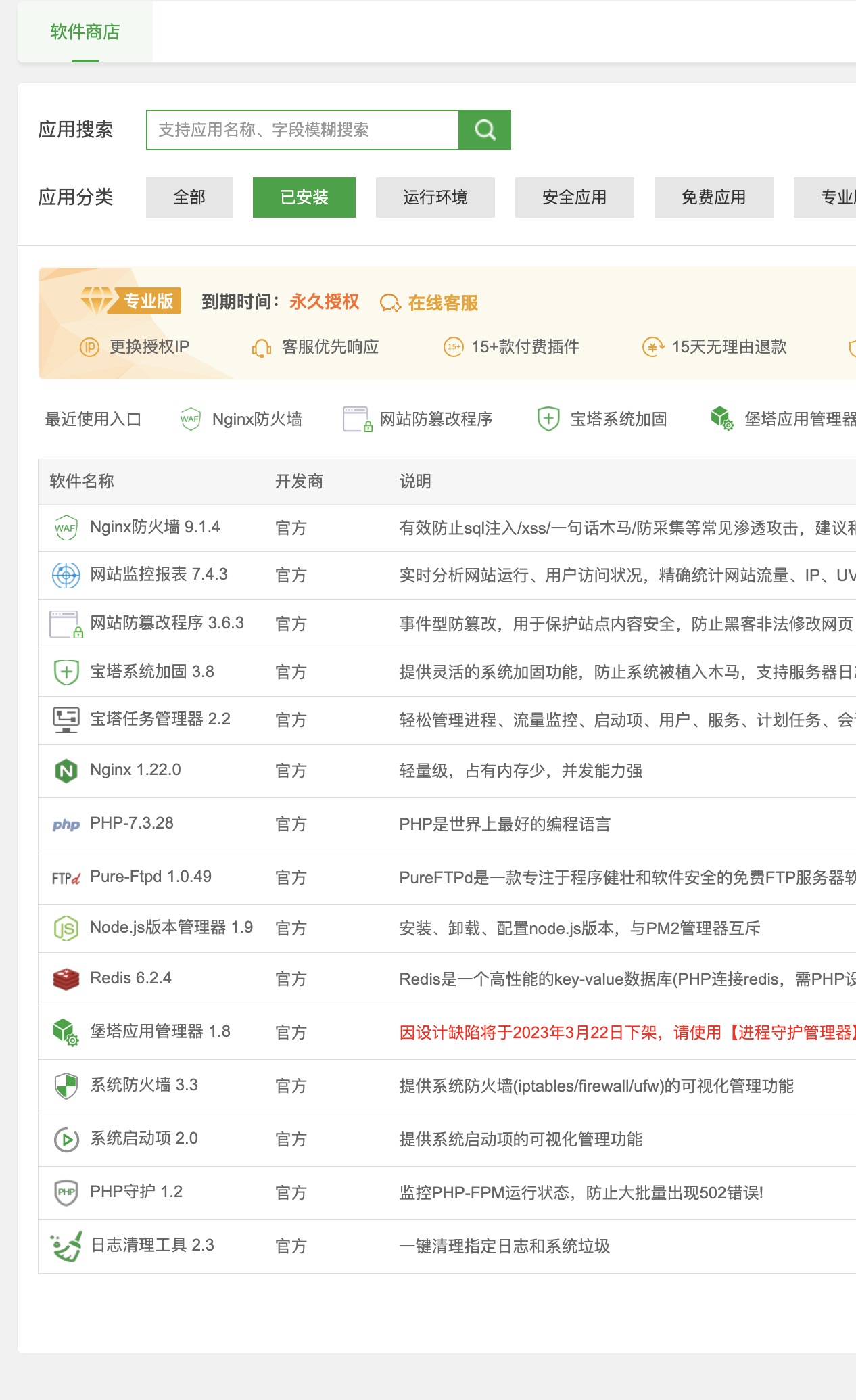Image resolution: width=856 pixels, height=1400 pixels.
Task: Click the Nginx 1.22.0 name
Action: pyautogui.click(x=135, y=770)
